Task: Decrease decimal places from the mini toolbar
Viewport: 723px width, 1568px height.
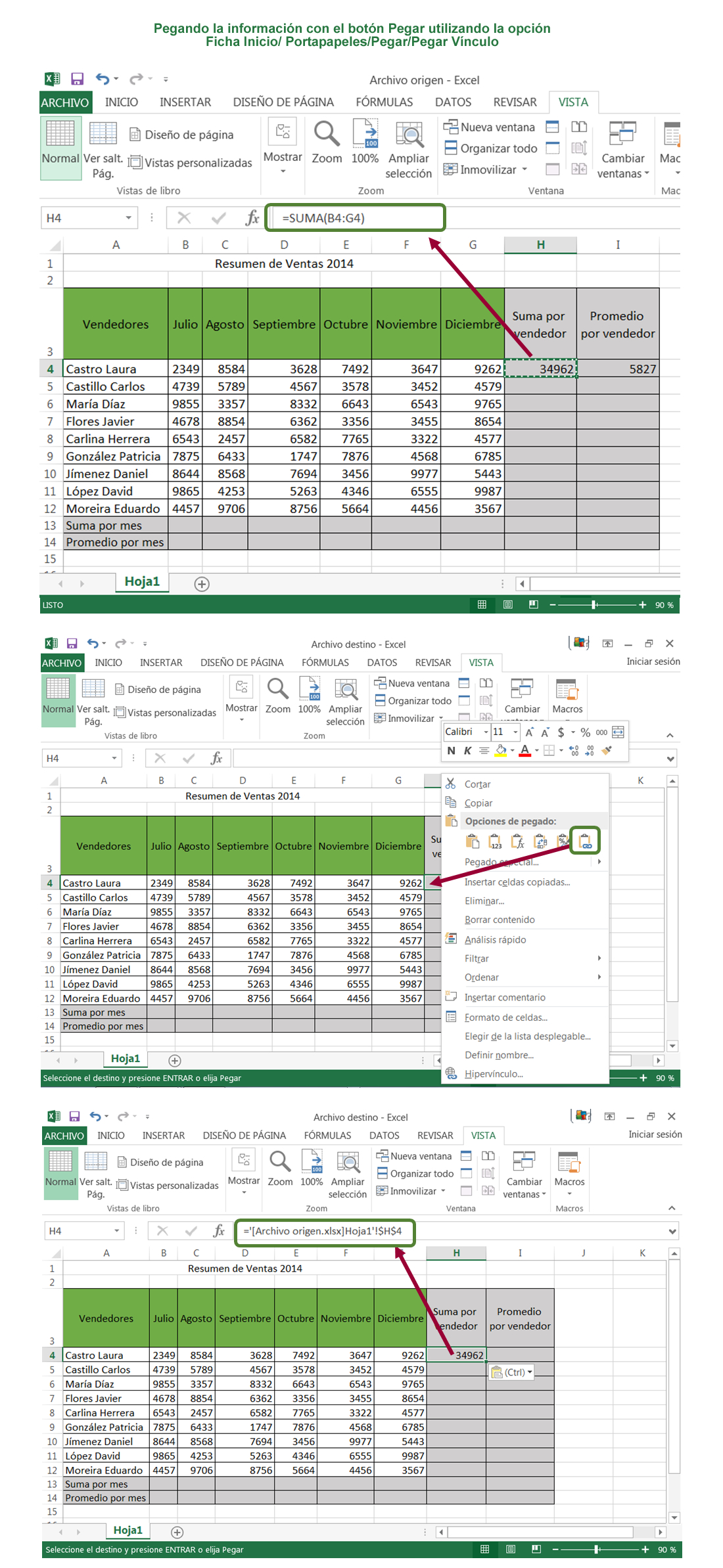Action: click(x=590, y=750)
